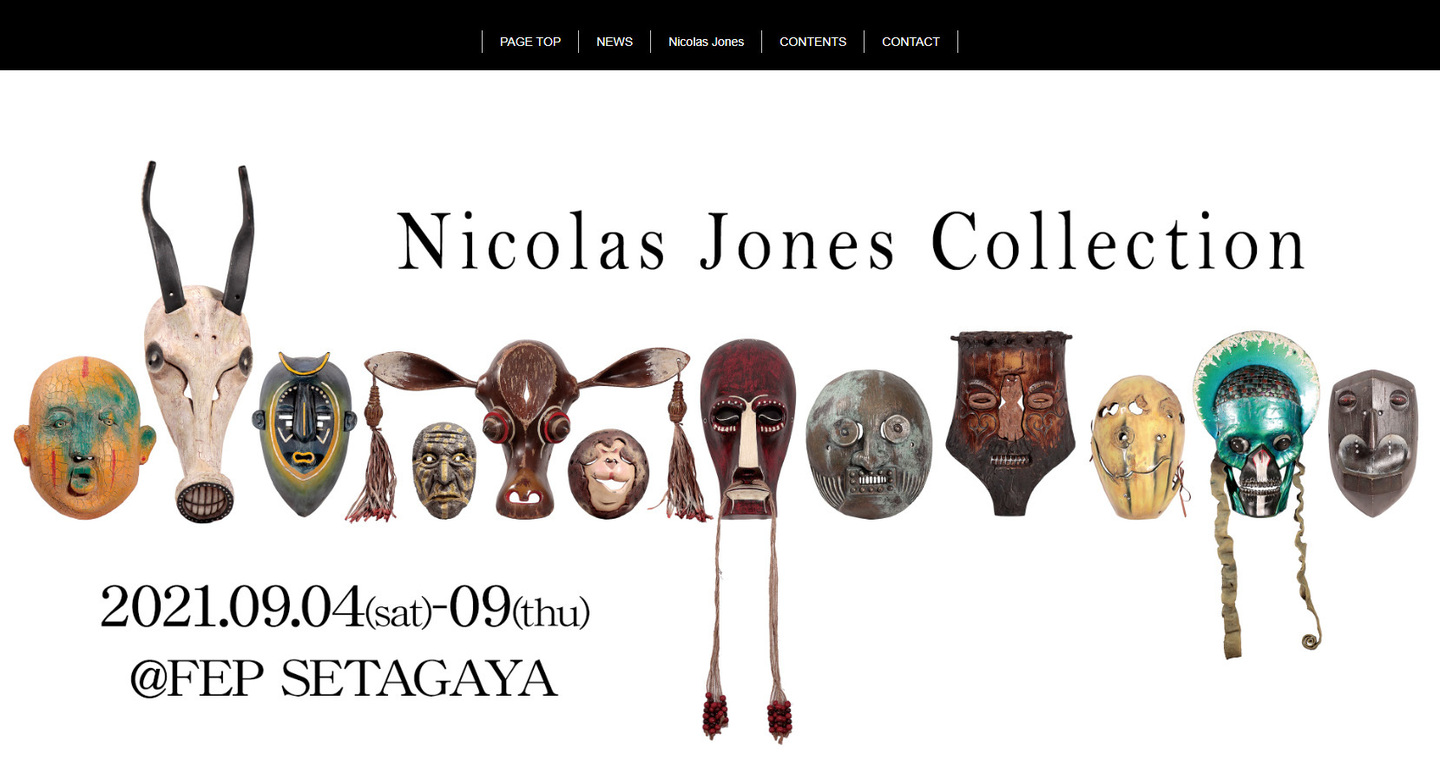The height and width of the screenshot is (766, 1440).
Task: Open the CONTENTS menu item
Action: [813, 41]
